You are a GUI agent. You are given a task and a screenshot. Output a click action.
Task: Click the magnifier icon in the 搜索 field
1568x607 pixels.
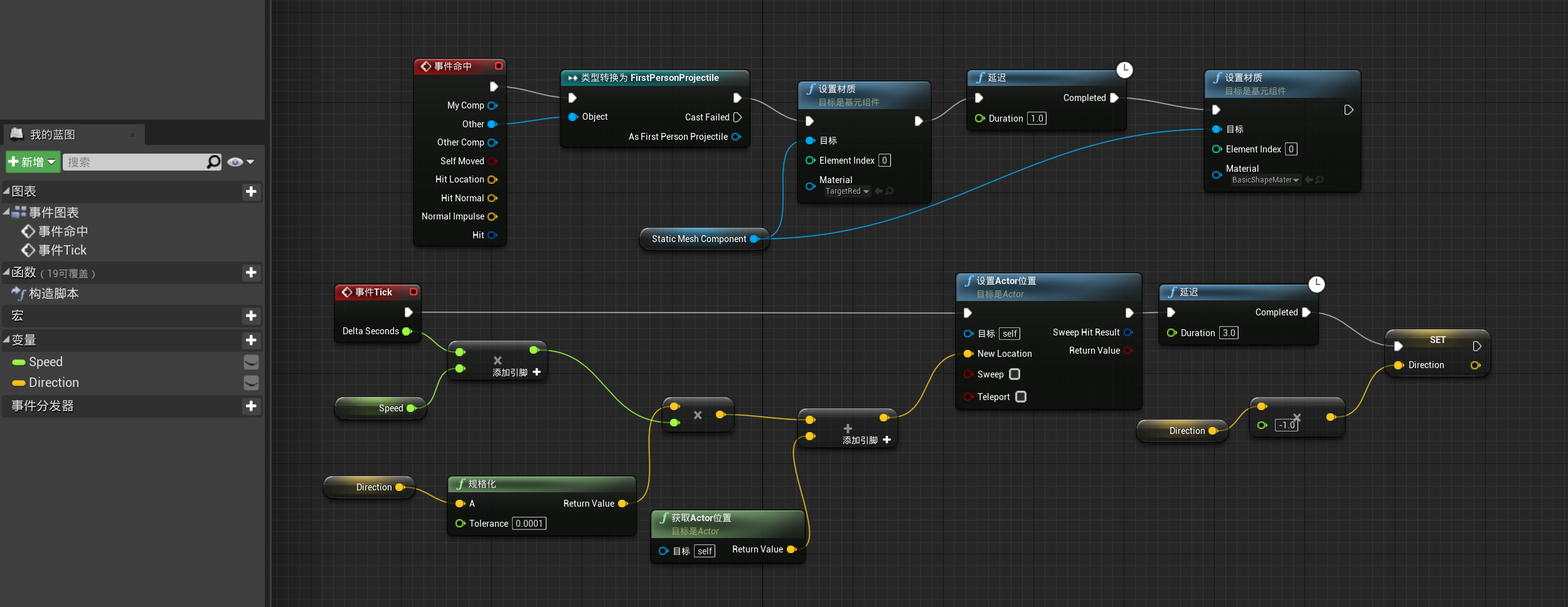(213, 162)
